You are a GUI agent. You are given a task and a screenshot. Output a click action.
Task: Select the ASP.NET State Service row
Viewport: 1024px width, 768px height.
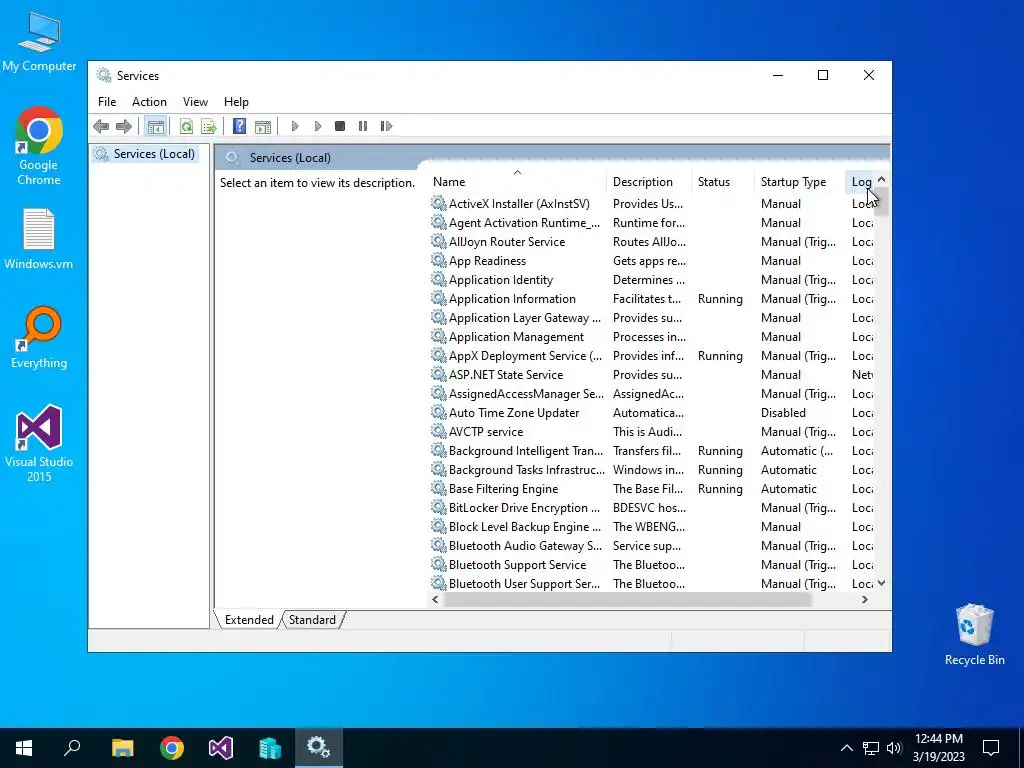[x=652, y=374]
